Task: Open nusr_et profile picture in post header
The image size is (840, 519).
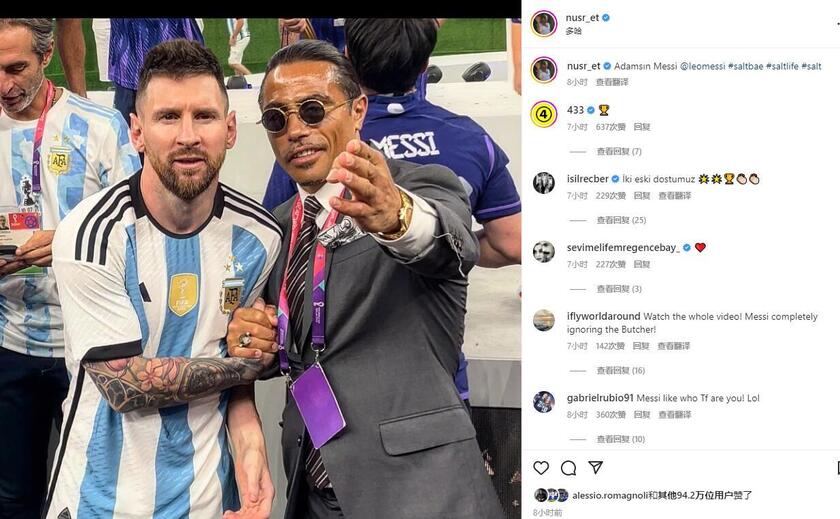Action: click(x=544, y=23)
